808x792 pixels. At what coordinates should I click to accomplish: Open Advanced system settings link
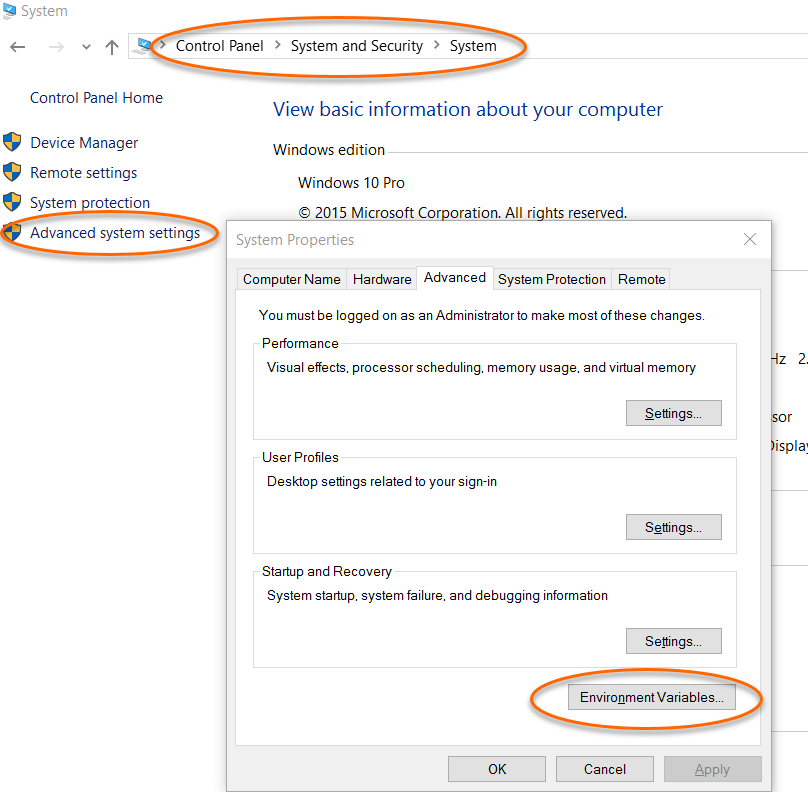tap(115, 233)
